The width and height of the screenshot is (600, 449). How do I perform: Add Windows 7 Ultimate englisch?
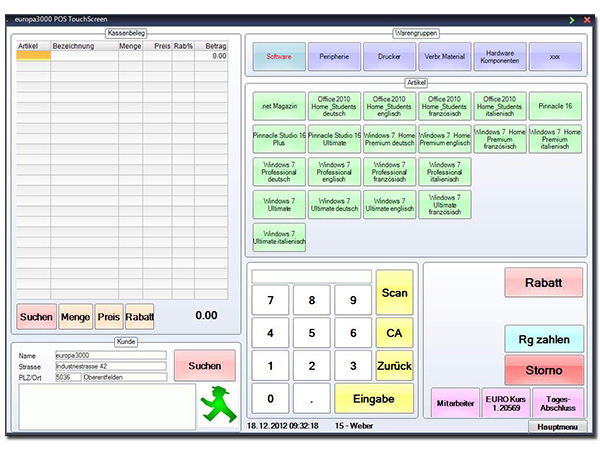389,205
